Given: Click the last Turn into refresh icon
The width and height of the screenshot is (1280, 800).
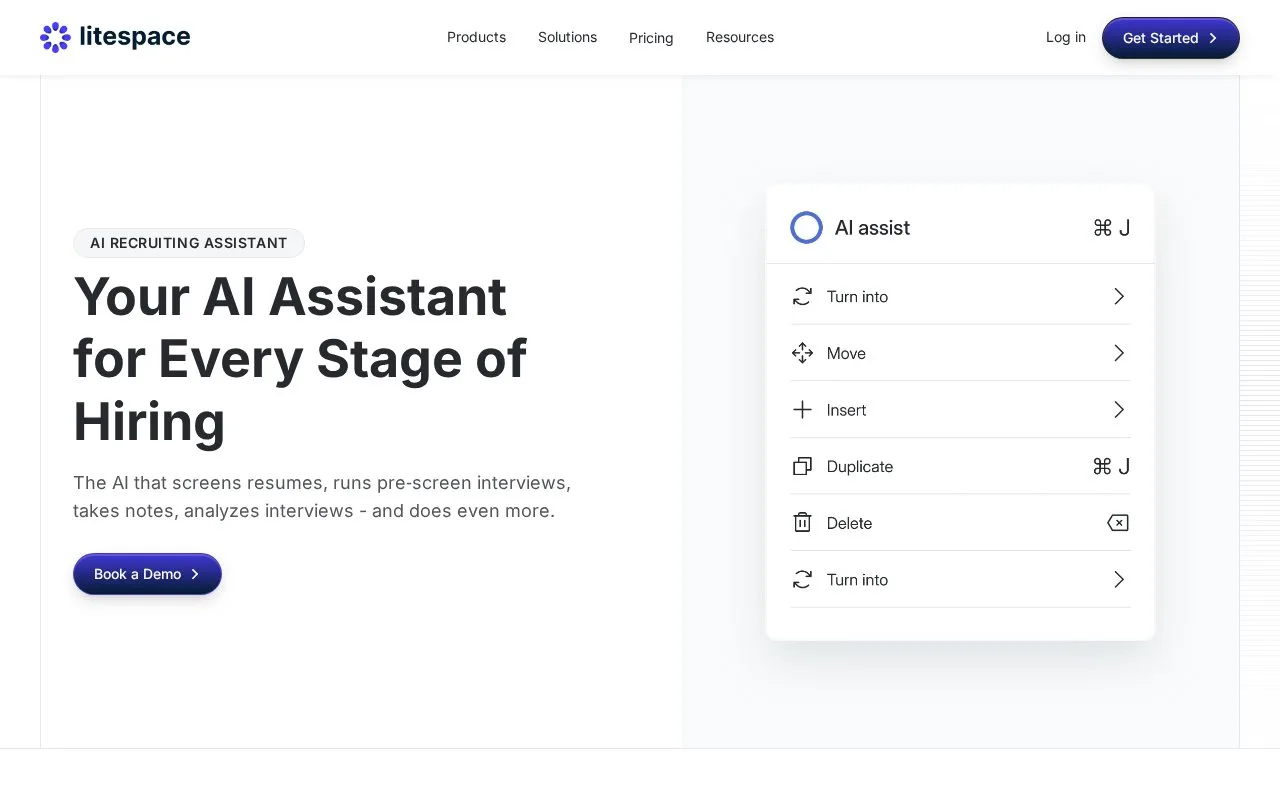Looking at the screenshot, I should pos(802,579).
